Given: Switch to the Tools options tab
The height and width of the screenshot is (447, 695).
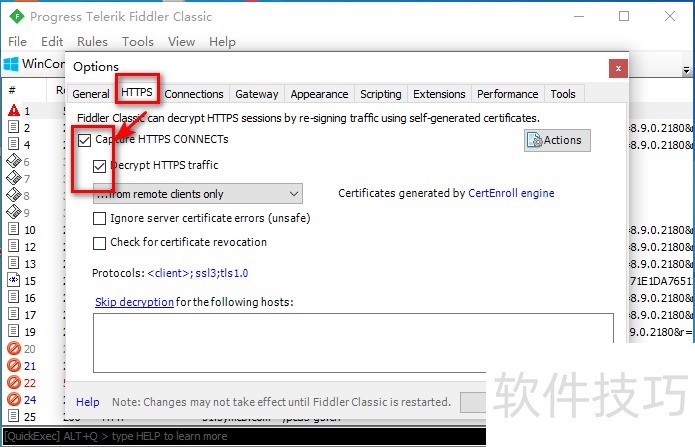Looking at the screenshot, I should 563,94.
